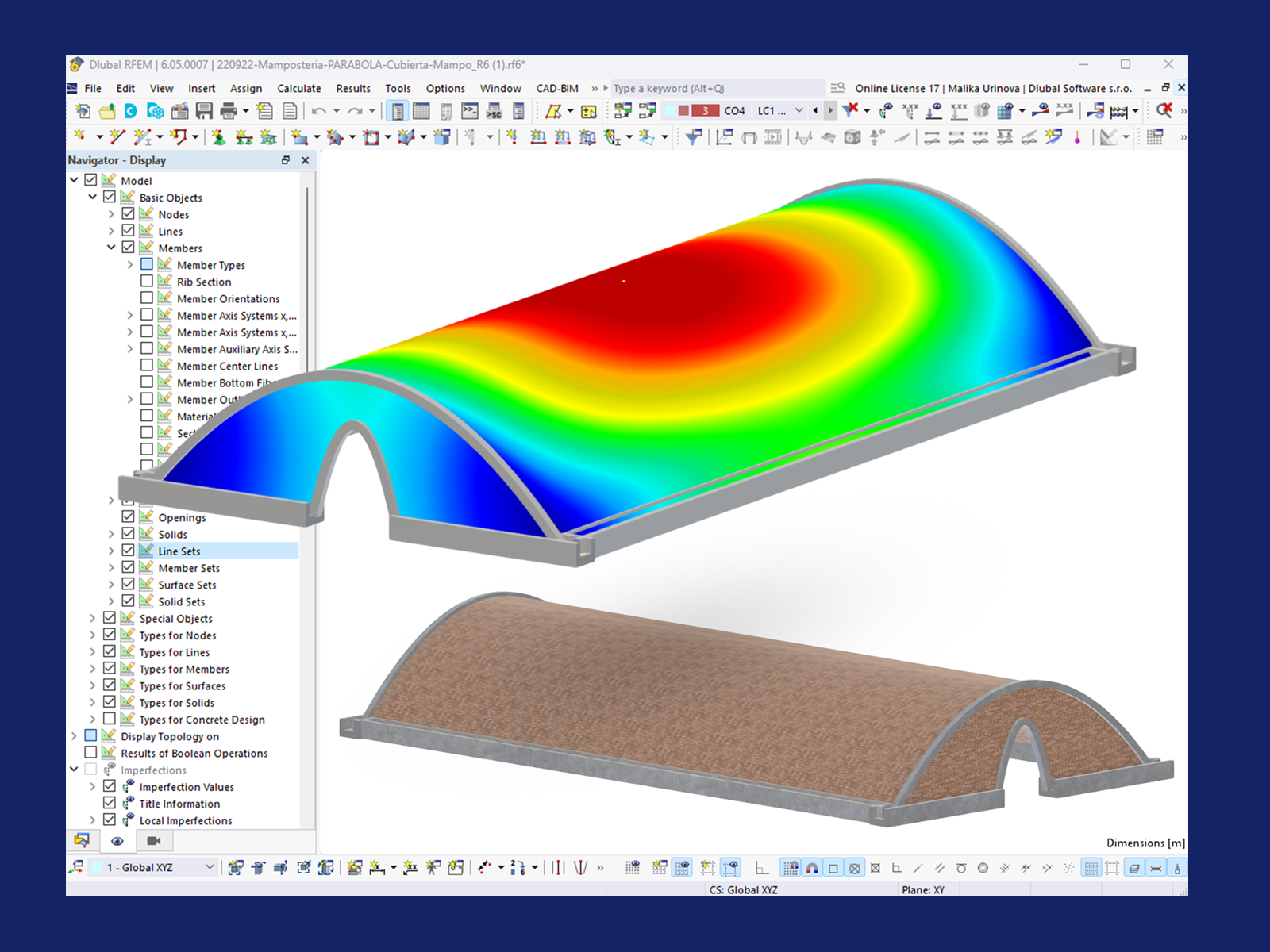
Task: Open the 1 - Global XYZ coordinate dropdown
Action: [x=210, y=867]
